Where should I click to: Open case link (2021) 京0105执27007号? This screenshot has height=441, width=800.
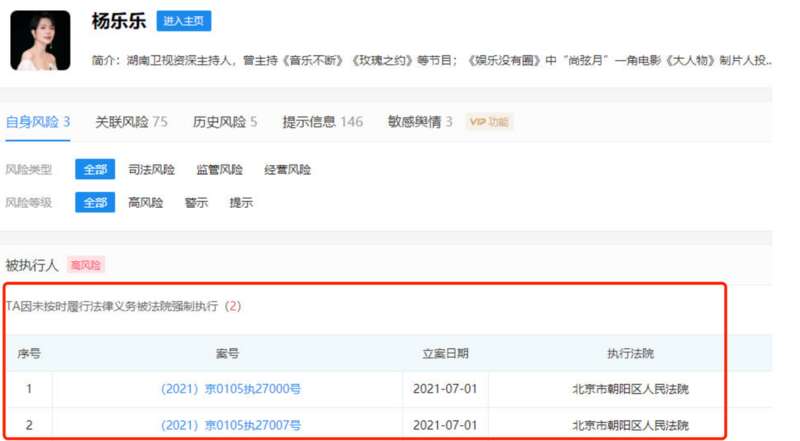pyautogui.click(x=231, y=425)
